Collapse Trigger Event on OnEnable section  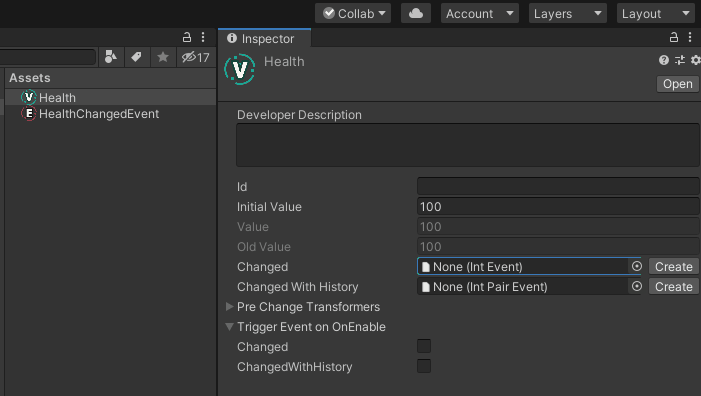click(x=229, y=327)
